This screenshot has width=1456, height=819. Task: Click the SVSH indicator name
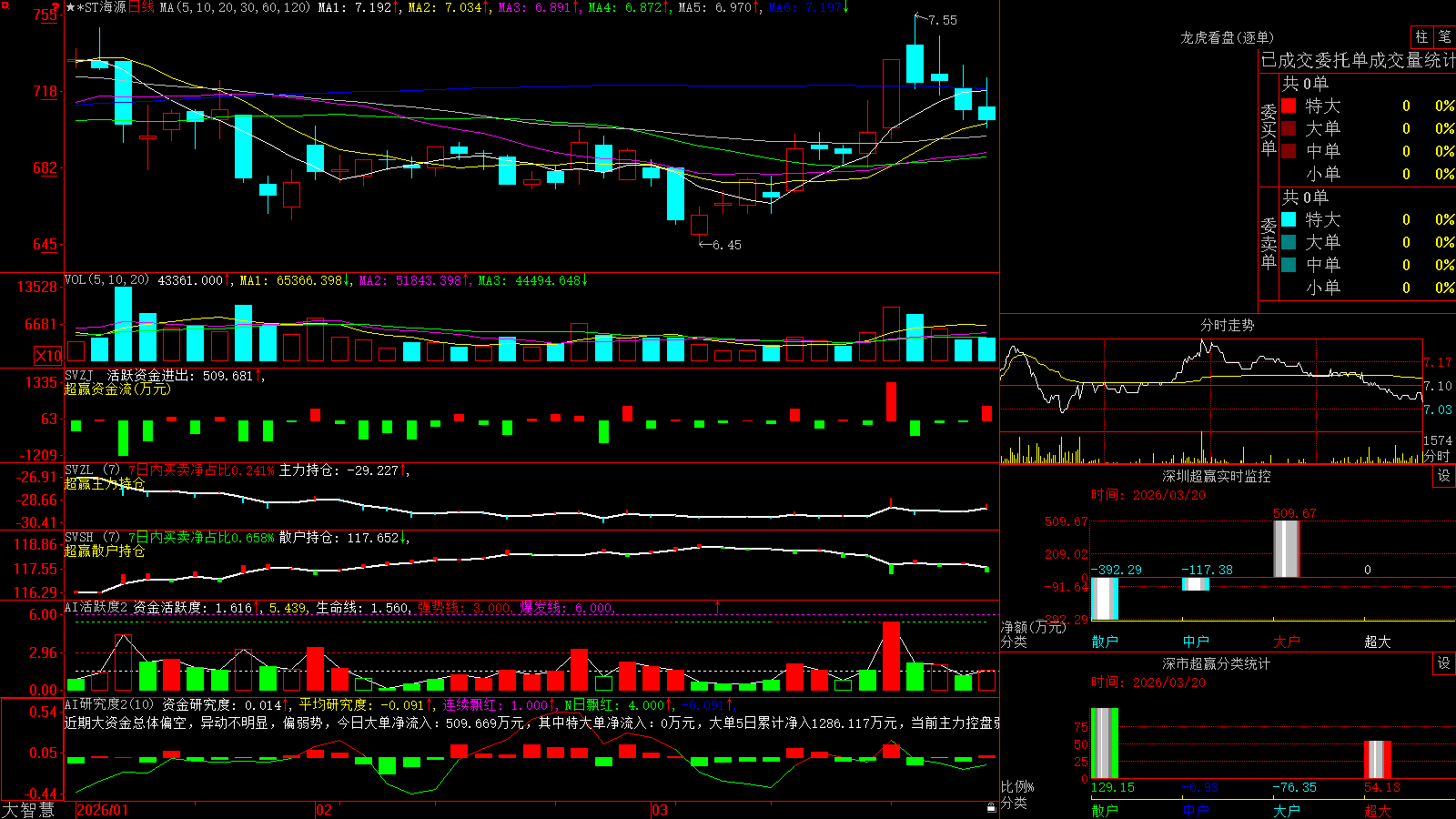79,538
